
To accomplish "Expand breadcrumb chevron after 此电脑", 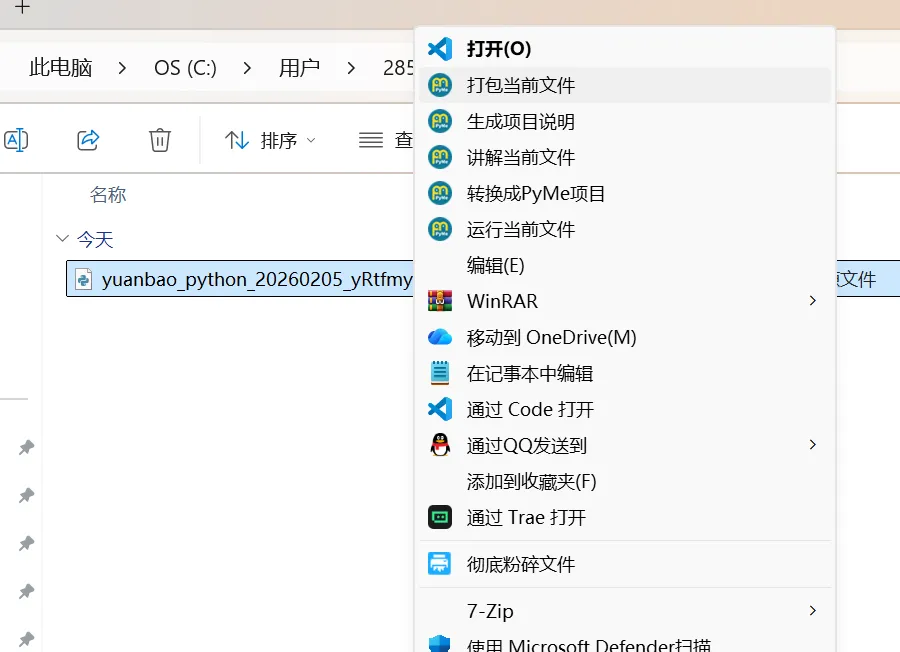I will 122,68.
